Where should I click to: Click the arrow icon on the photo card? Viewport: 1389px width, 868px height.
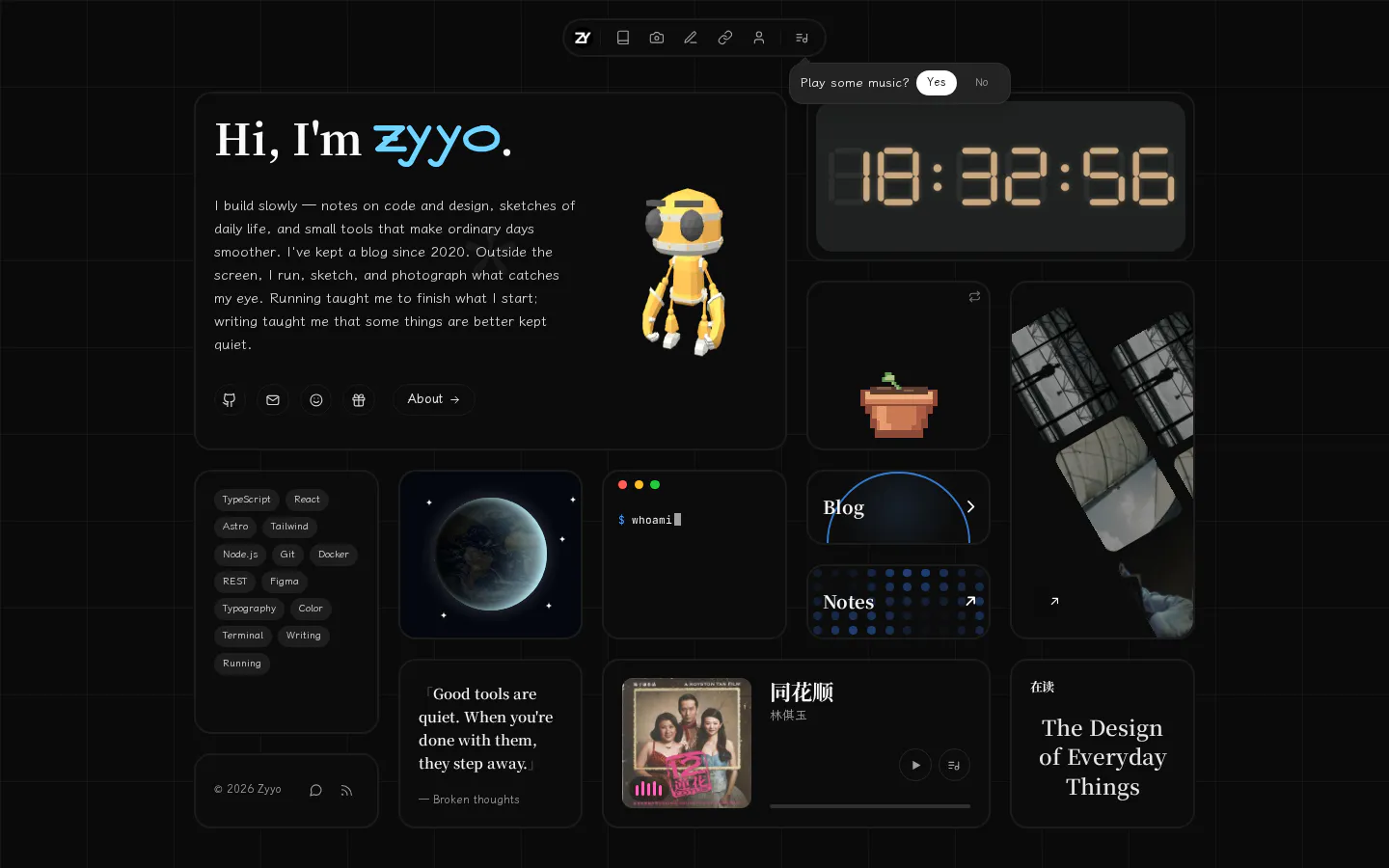pos(1054,601)
